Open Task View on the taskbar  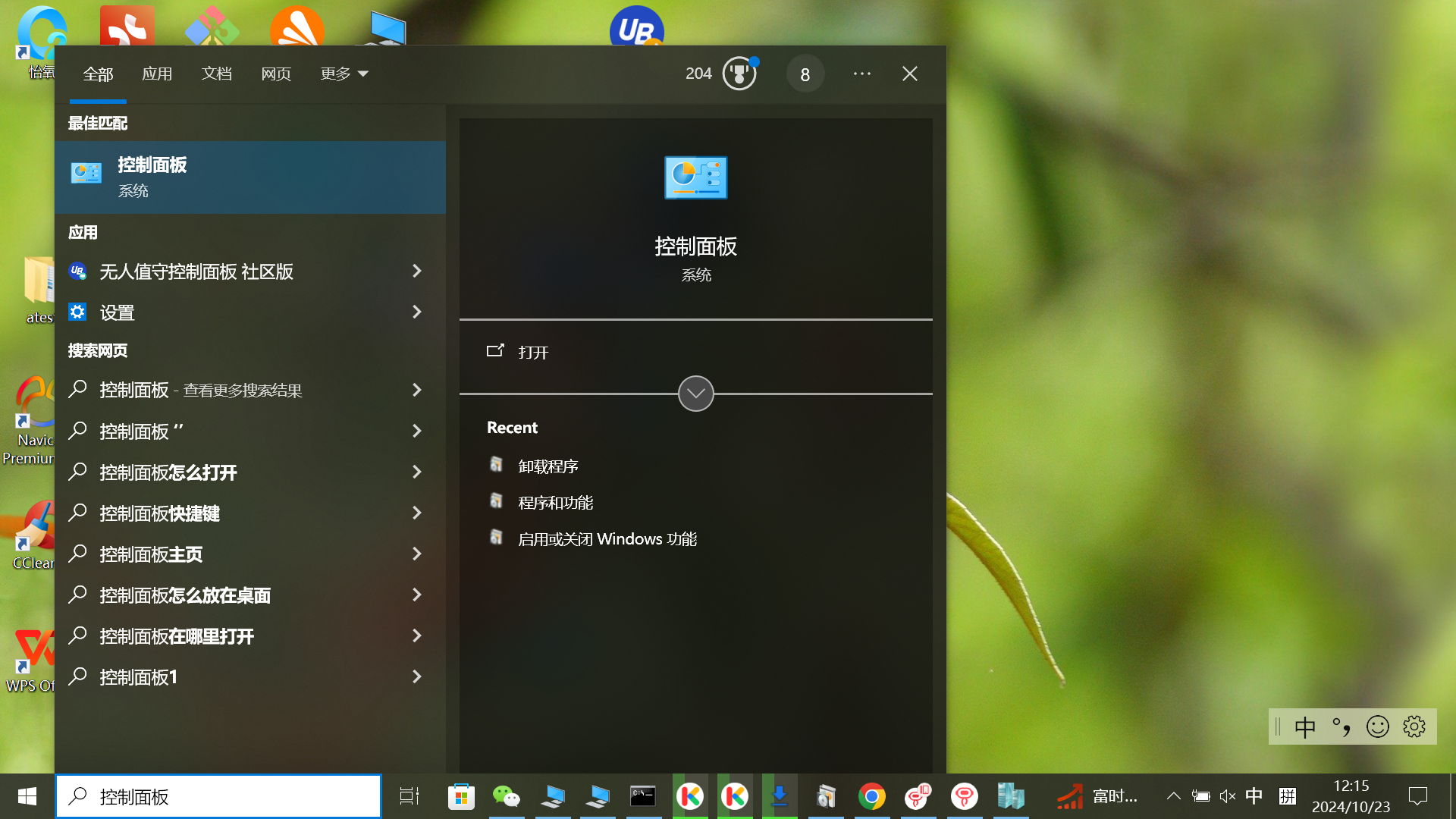pyautogui.click(x=409, y=796)
